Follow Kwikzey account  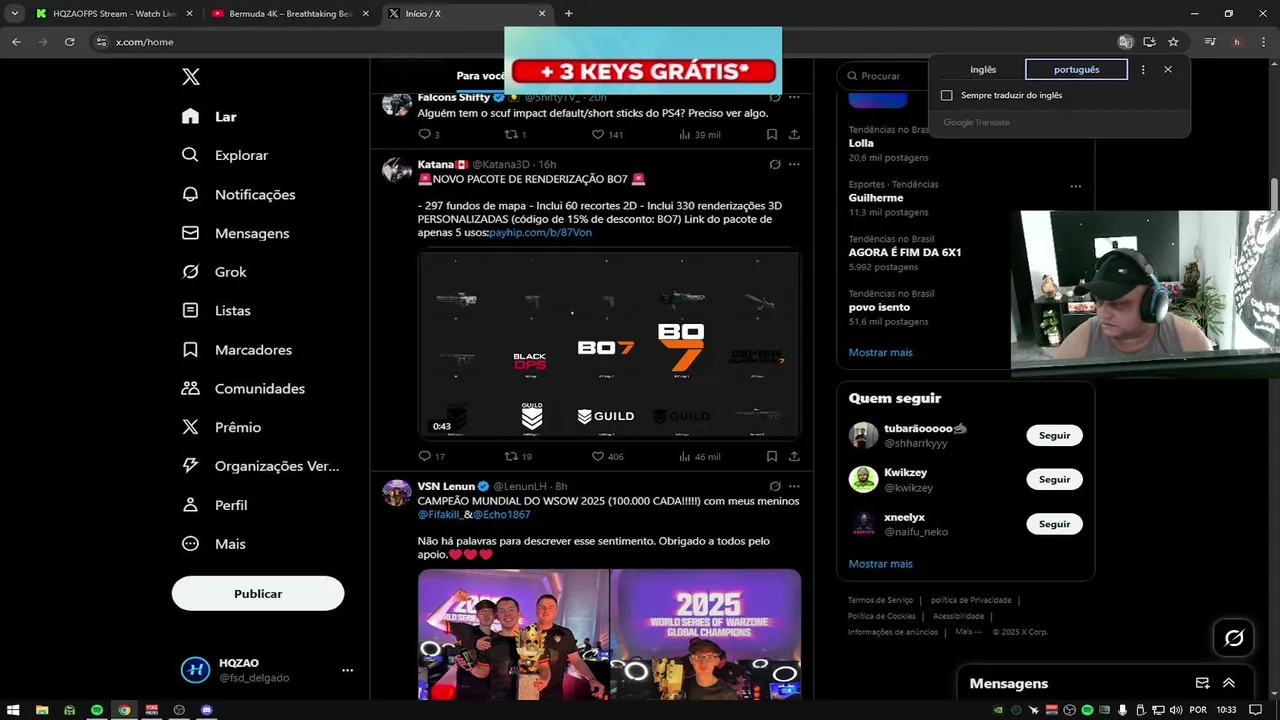click(1054, 479)
